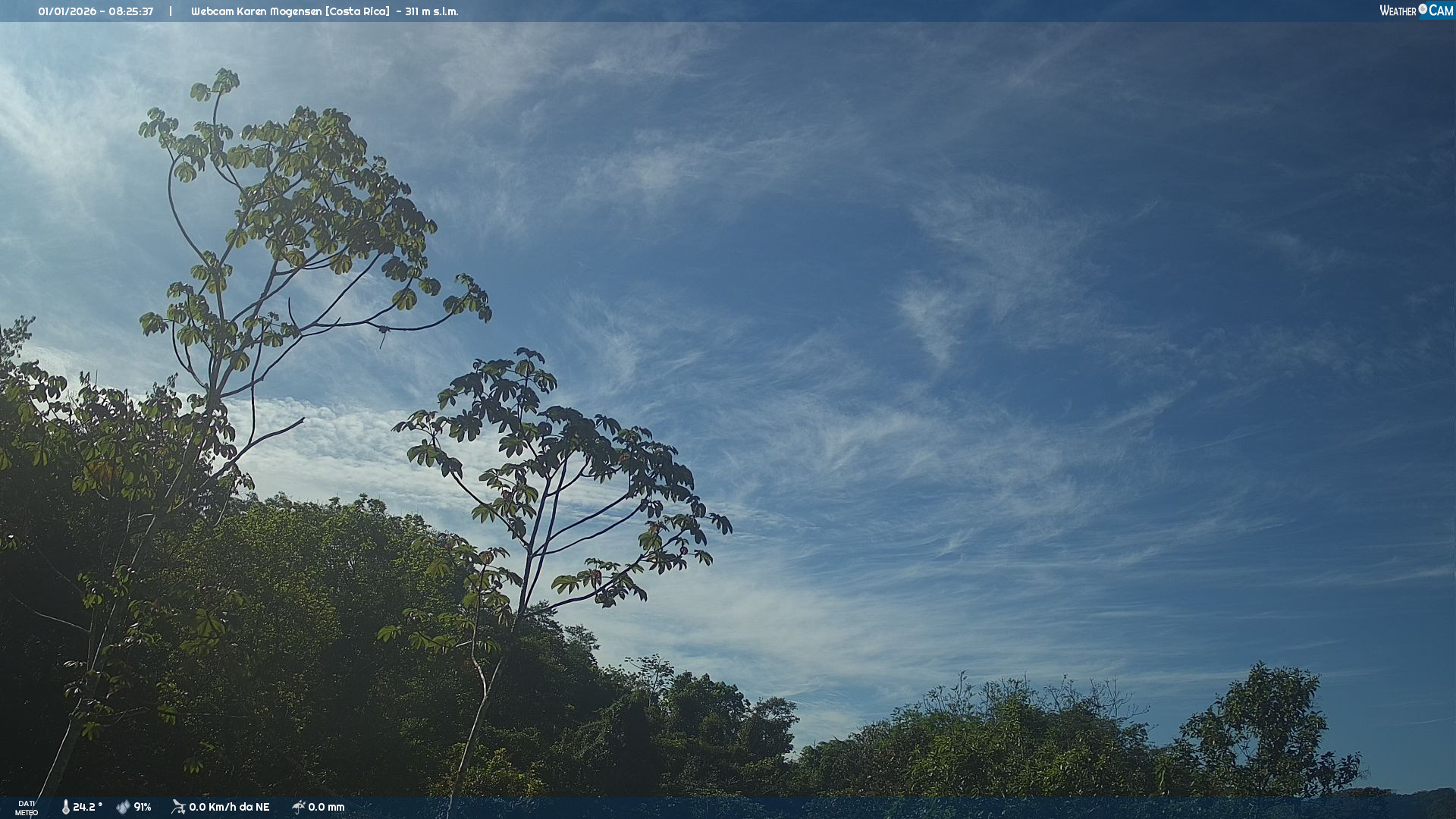Click the Webcam Karen Mogensen title
The height and width of the screenshot is (819, 1456).
pos(256,11)
